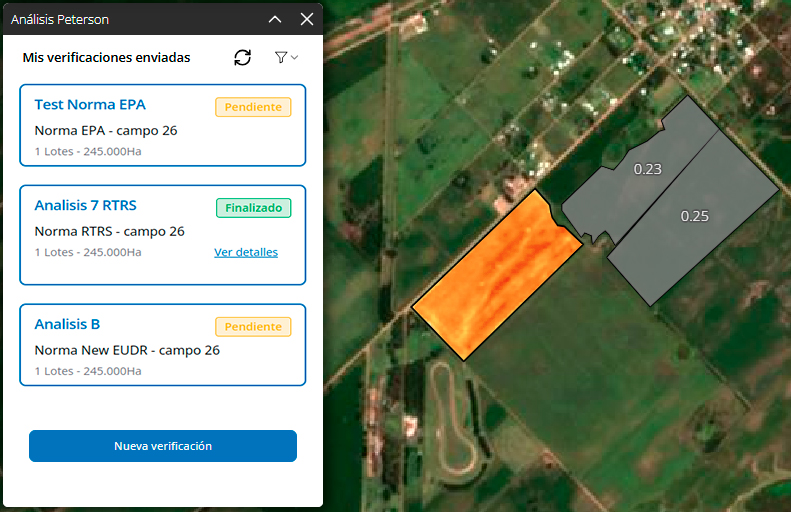Viewport: 791px width, 512px height.
Task: Open the Analisis 7 RTRS verification title
Action: click(x=85, y=205)
